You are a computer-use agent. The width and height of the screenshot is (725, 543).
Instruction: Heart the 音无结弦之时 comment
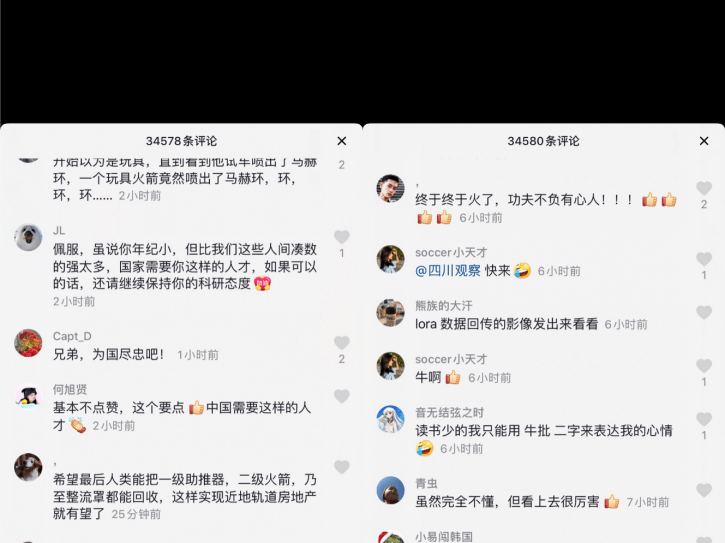tap(704, 419)
